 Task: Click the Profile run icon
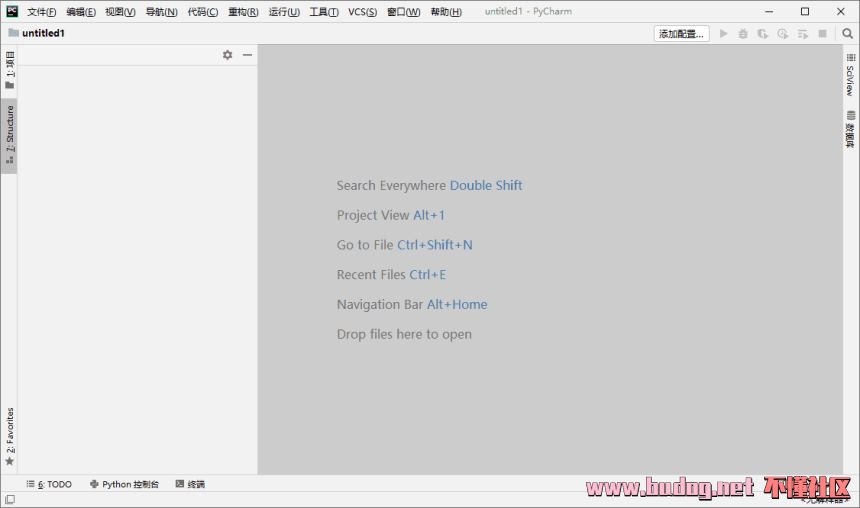[783, 34]
